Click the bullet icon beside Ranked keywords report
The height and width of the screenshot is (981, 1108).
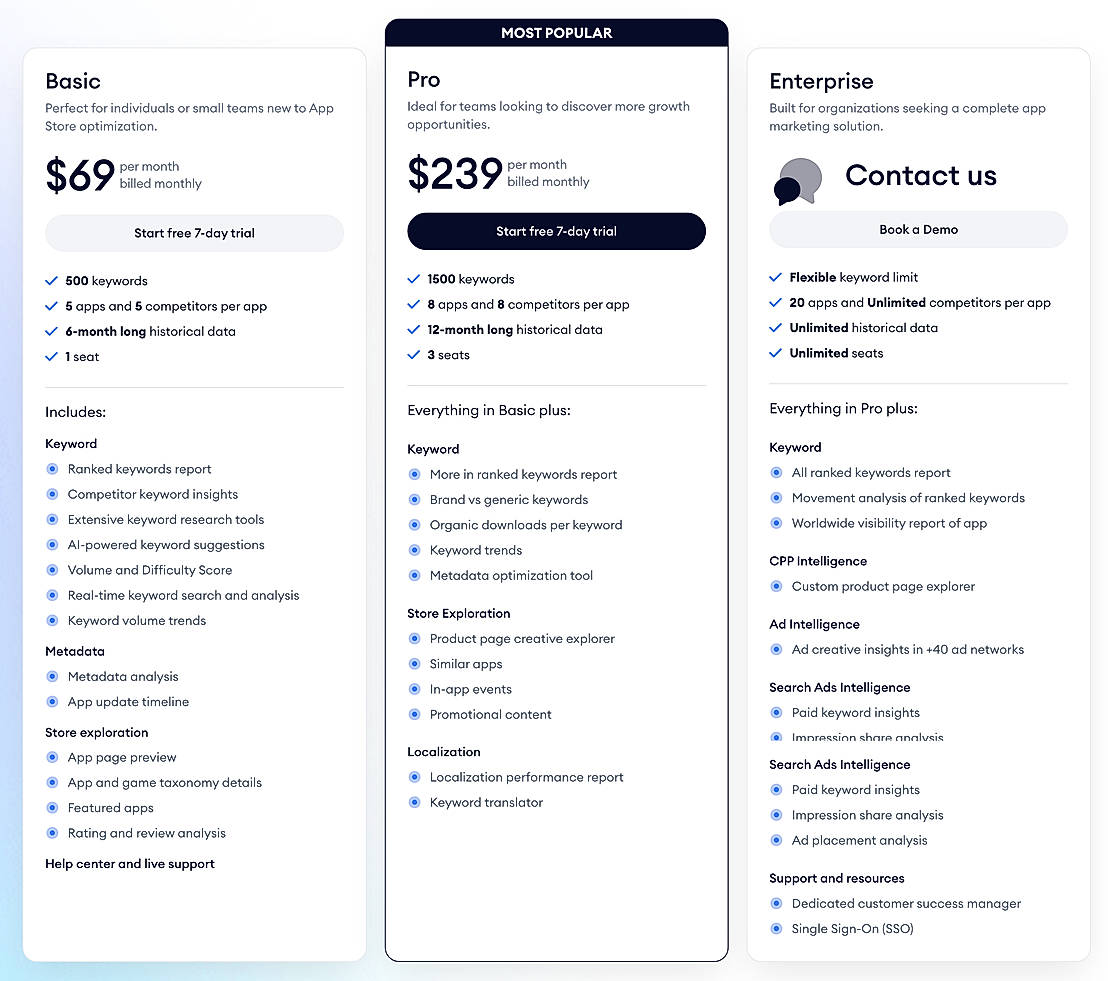[x=52, y=469]
